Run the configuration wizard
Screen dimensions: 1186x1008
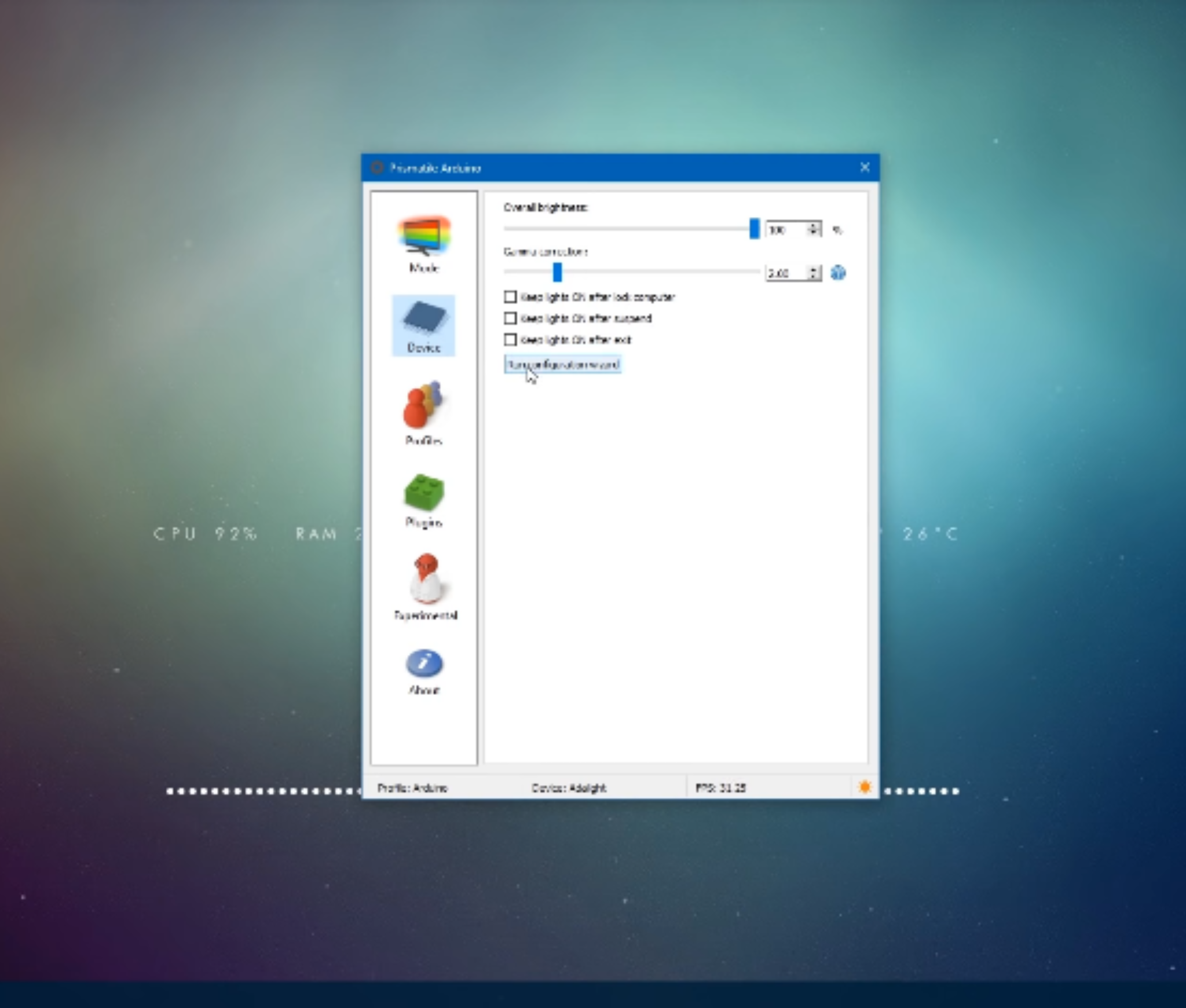(x=563, y=365)
